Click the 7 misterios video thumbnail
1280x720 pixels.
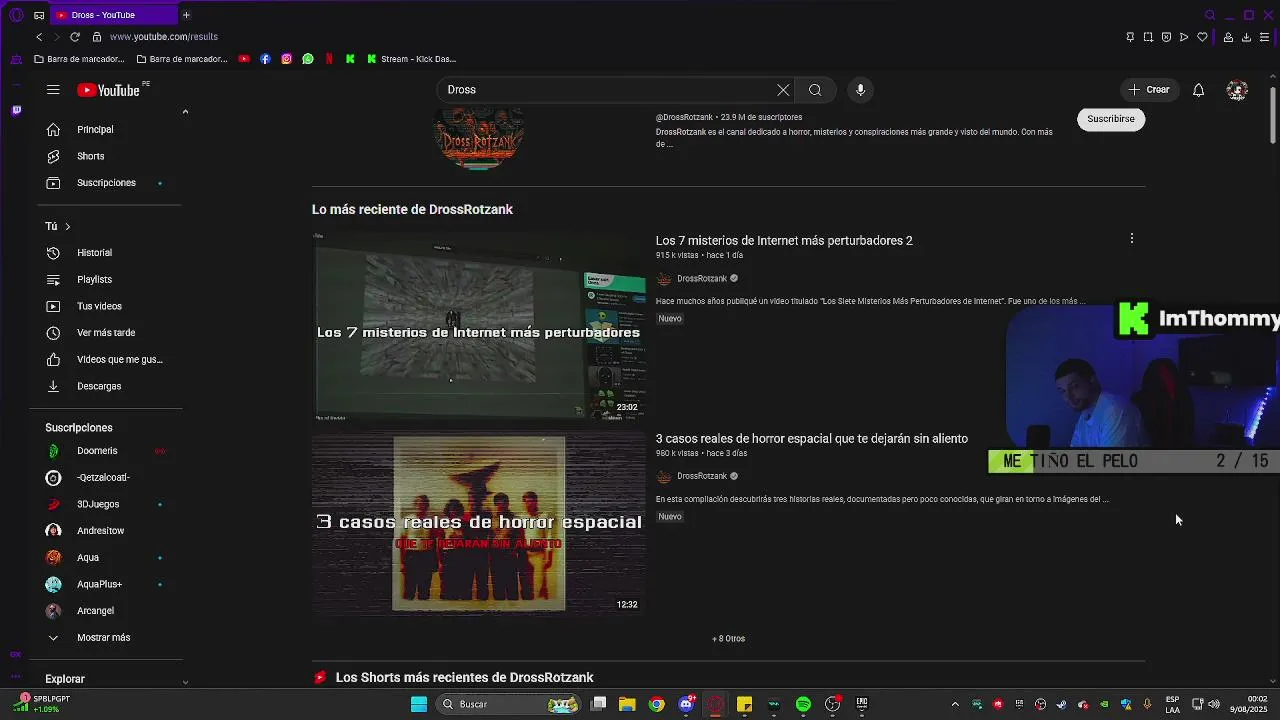point(479,324)
